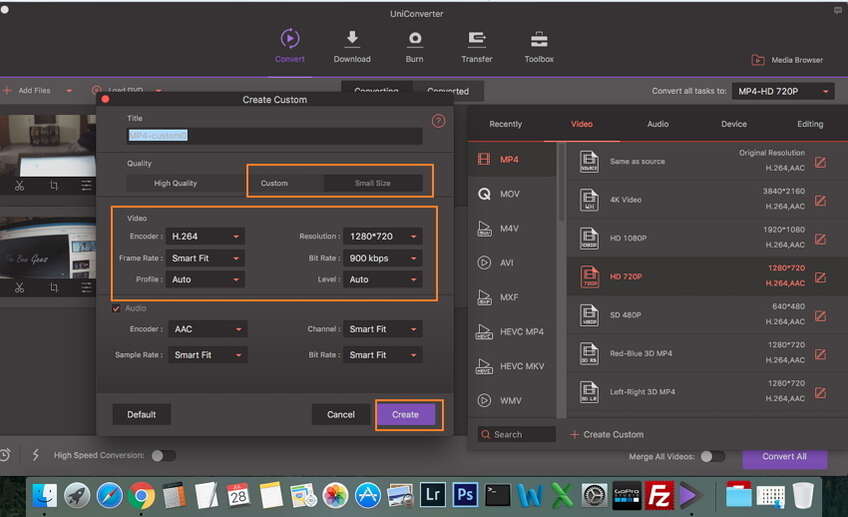This screenshot has height=517, width=848.
Task: Switch to the Recently tab
Action: coord(506,124)
